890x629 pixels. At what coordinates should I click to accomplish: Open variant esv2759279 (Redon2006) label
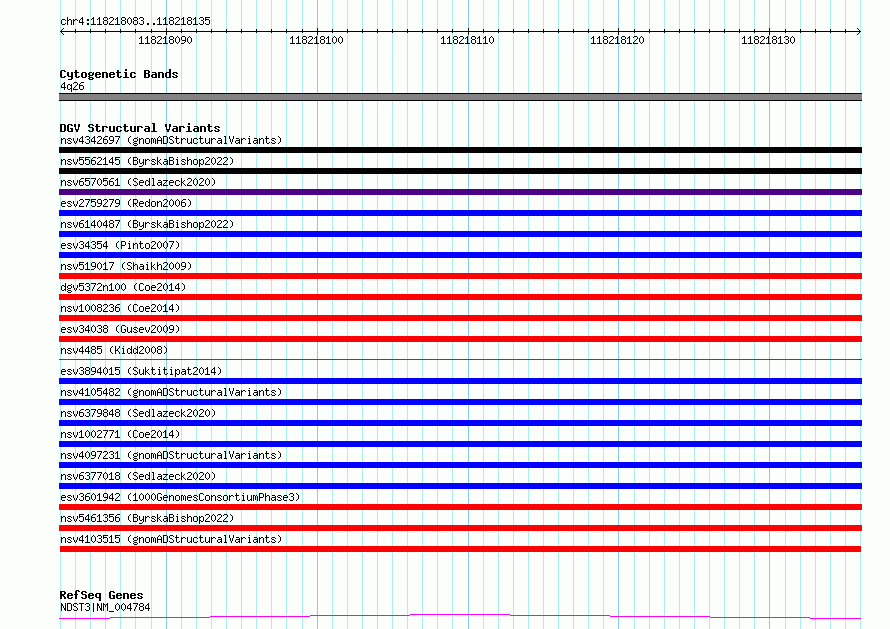coord(126,203)
